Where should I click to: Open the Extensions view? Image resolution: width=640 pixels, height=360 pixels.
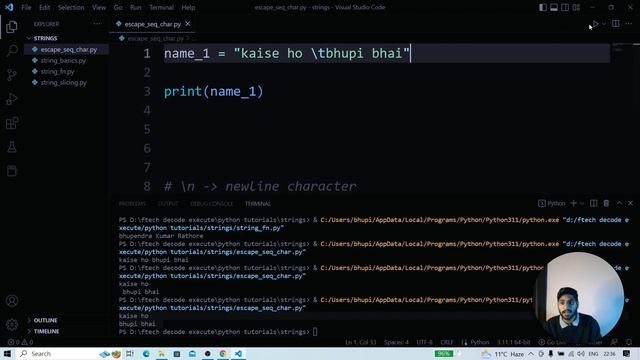(12, 123)
